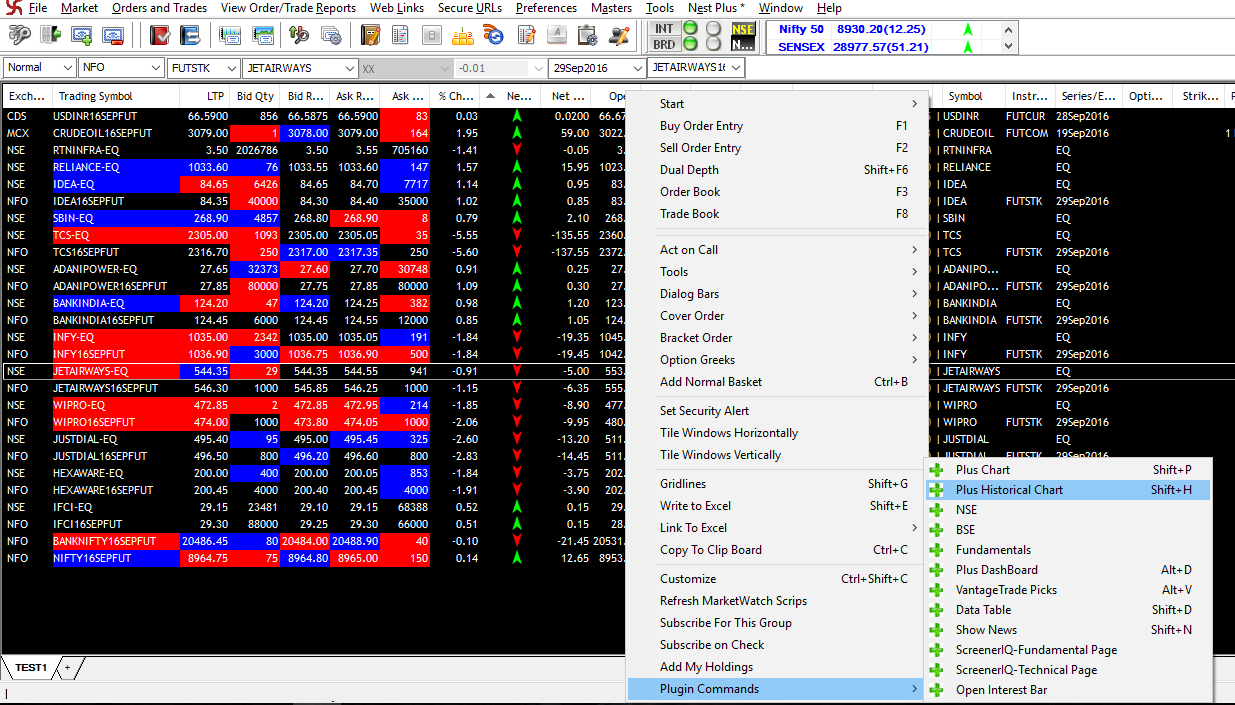This screenshot has width=1235, height=705.
Task: Click the stacked windows with gear icon
Action: [x=330, y=36]
